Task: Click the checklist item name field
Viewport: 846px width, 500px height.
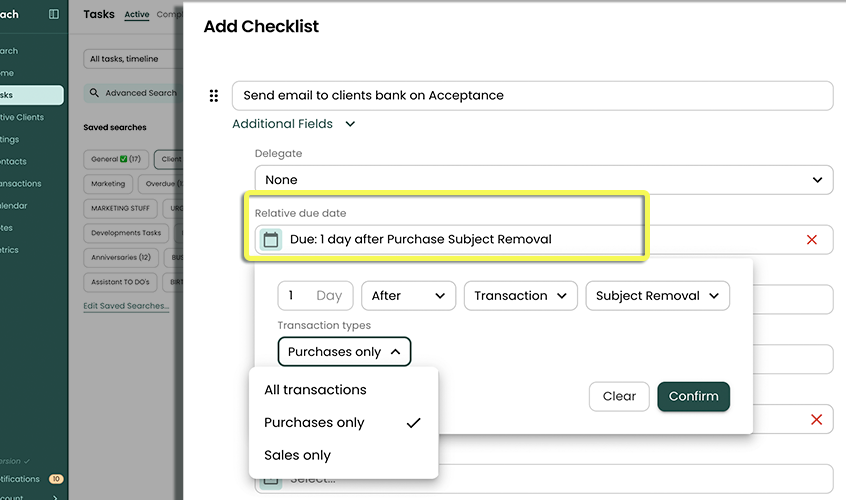Action: point(532,96)
